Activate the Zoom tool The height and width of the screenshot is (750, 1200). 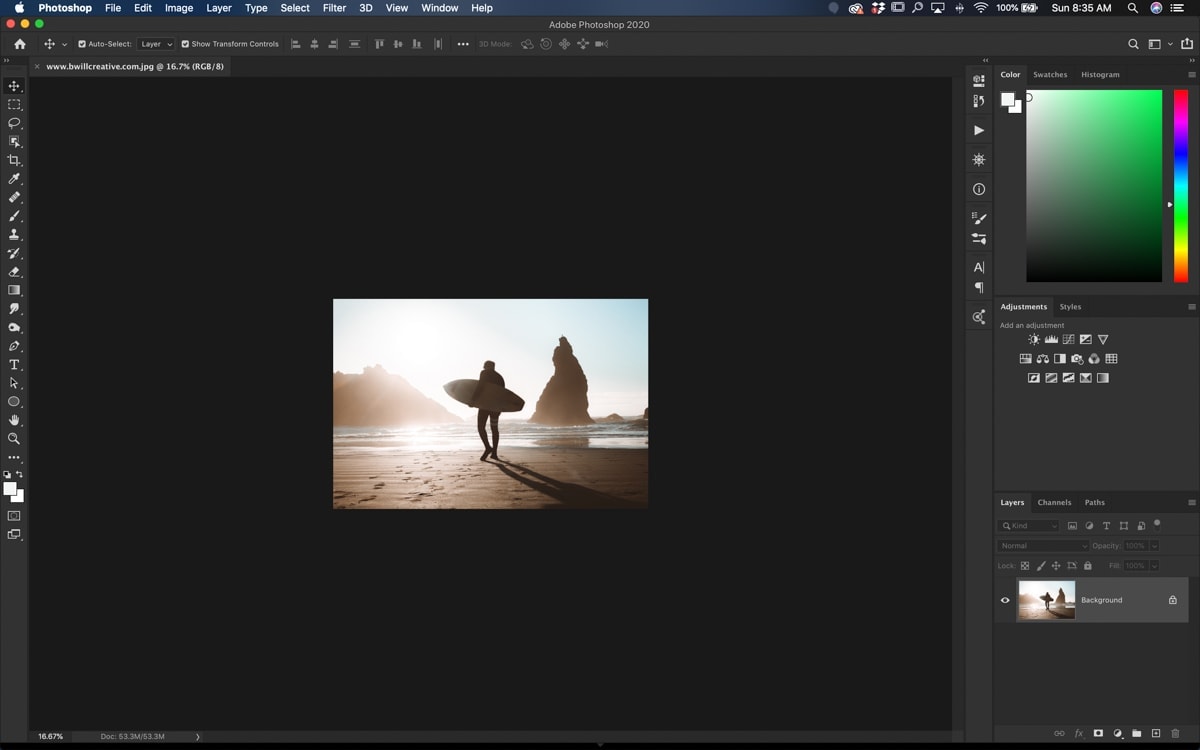coord(14,438)
